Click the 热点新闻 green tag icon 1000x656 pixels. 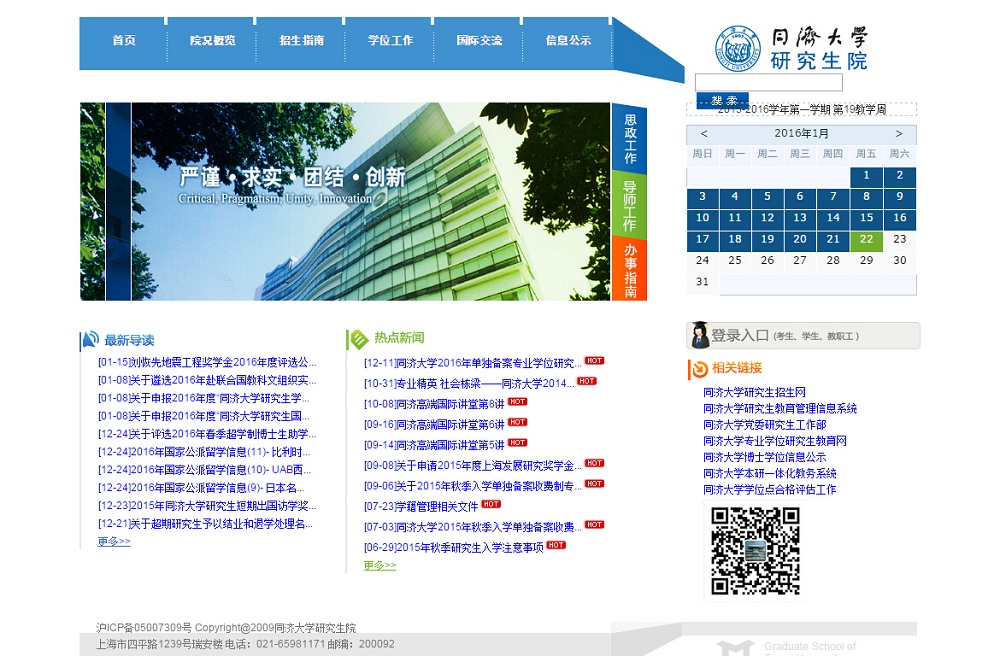[358, 339]
